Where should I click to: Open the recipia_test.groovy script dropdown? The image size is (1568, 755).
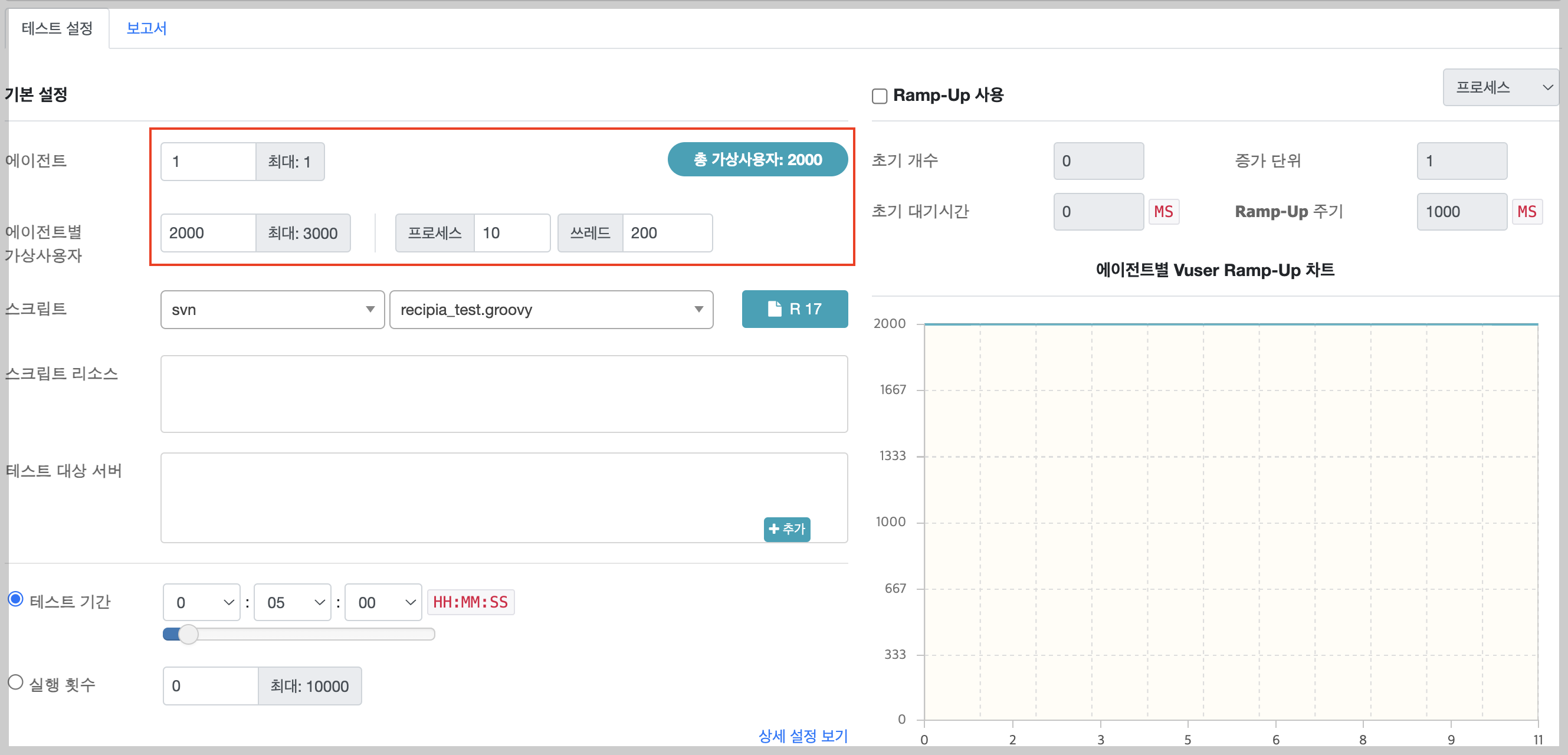point(551,309)
